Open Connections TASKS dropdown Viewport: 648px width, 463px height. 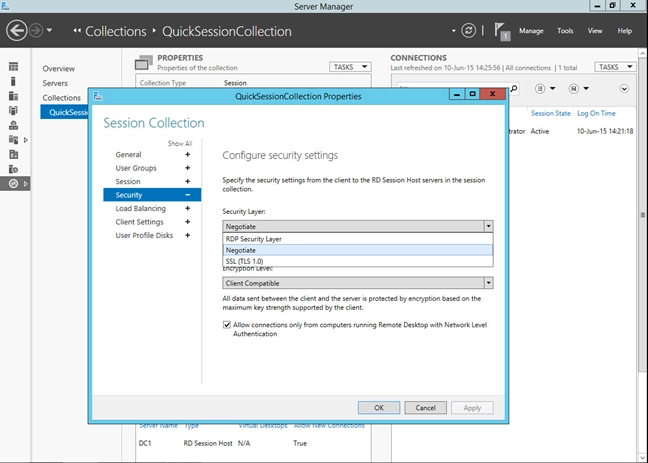(x=615, y=67)
